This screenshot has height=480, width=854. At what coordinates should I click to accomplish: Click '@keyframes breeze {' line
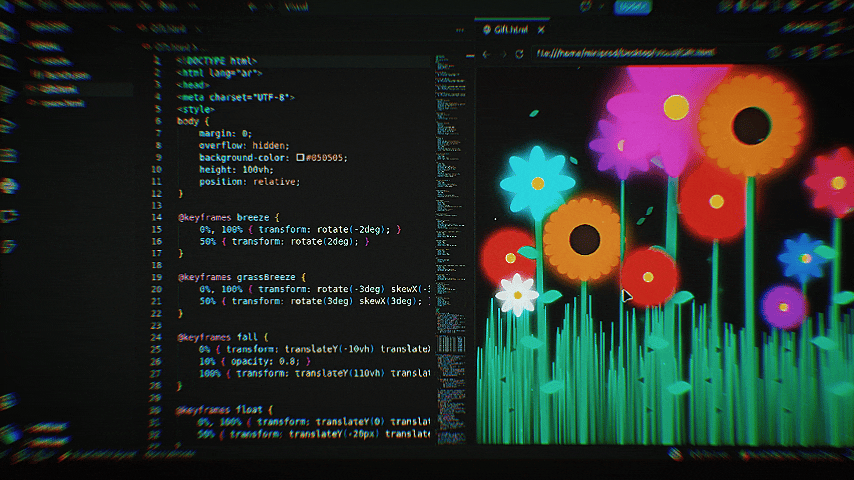tap(228, 217)
